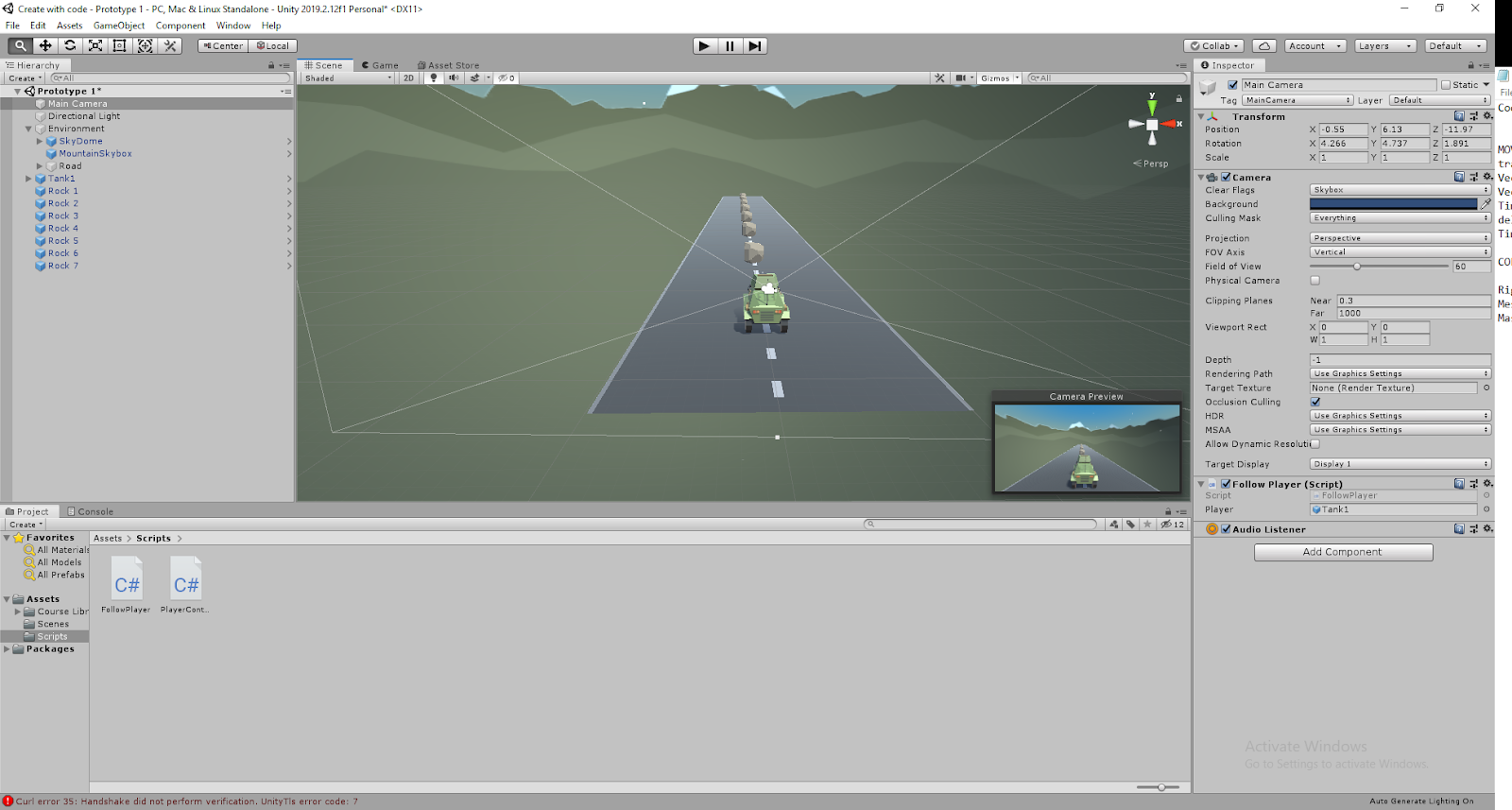Click the Step frame button
This screenshot has height=810, width=1512.
coord(754,45)
